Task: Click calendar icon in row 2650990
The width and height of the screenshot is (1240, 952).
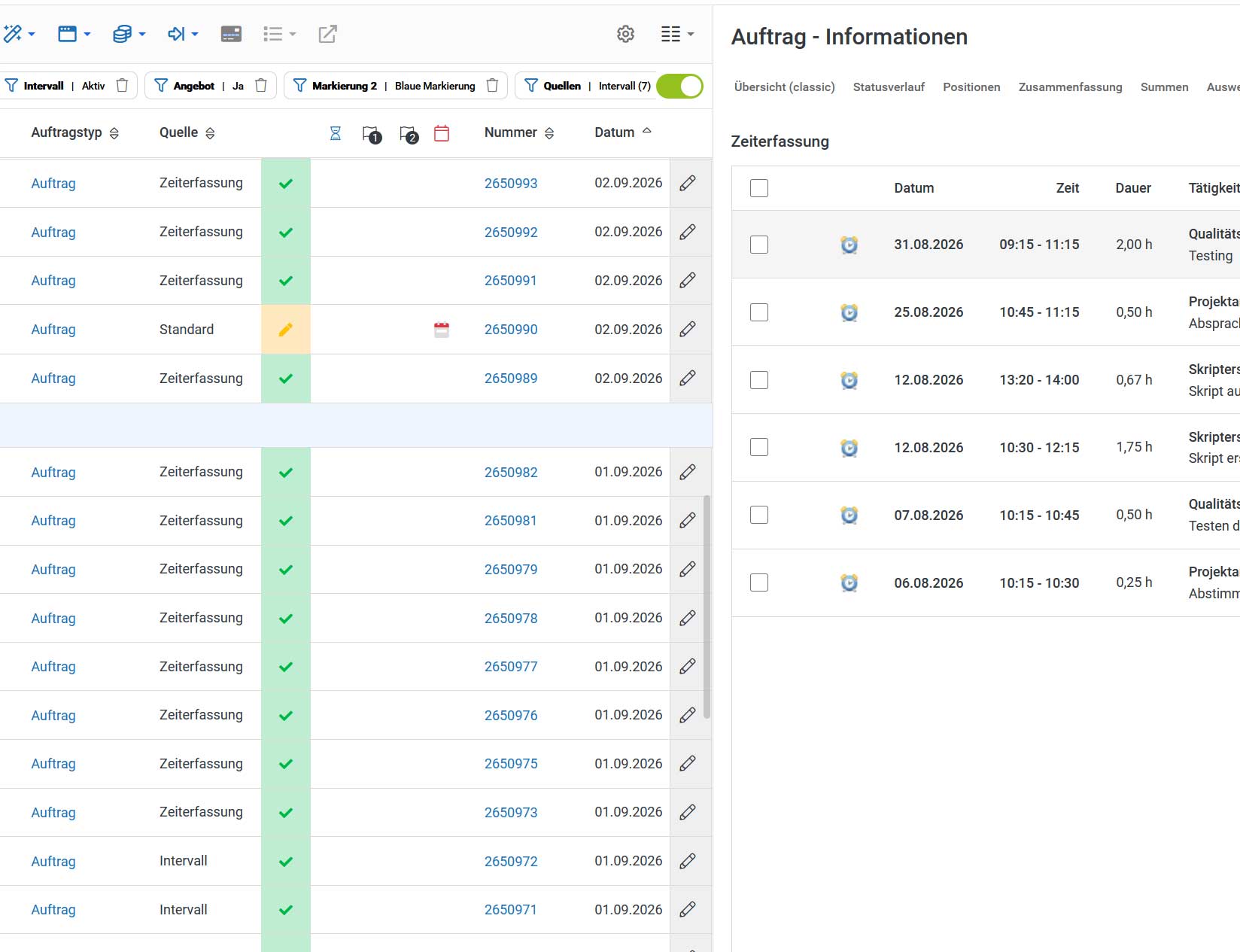Action: click(442, 330)
